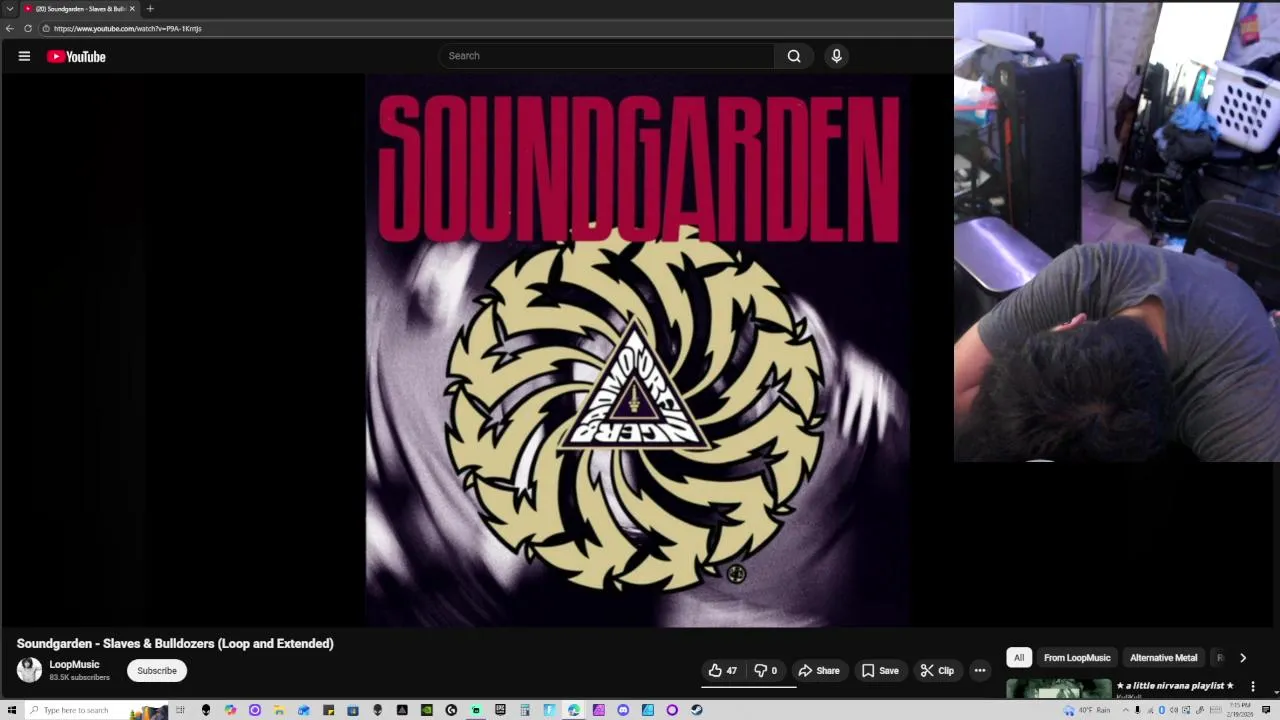The width and height of the screenshot is (1280, 720).
Task: Open the LoopMusic channel avatar
Action: tap(29, 670)
